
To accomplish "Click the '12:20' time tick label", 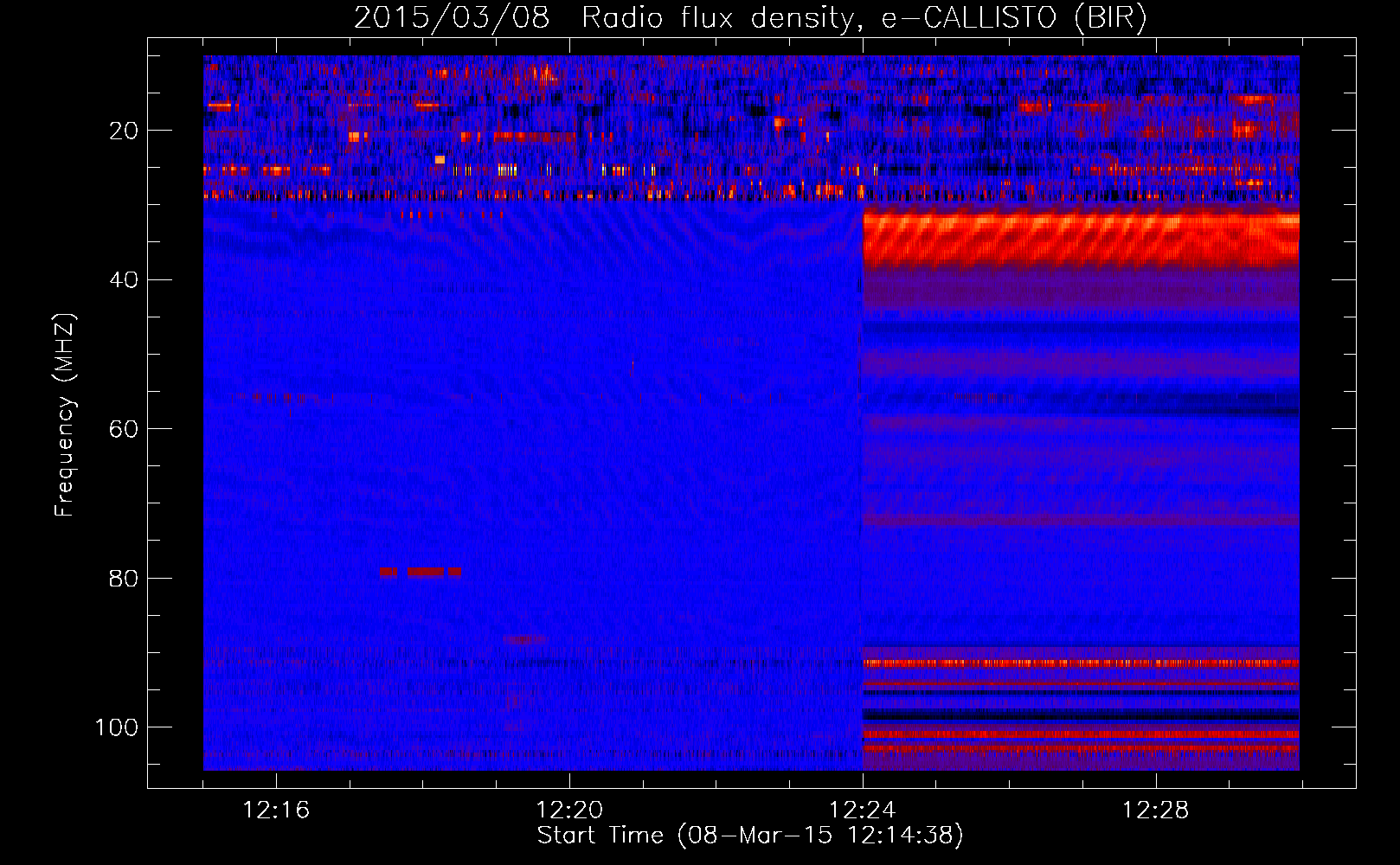I will point(569,811).
